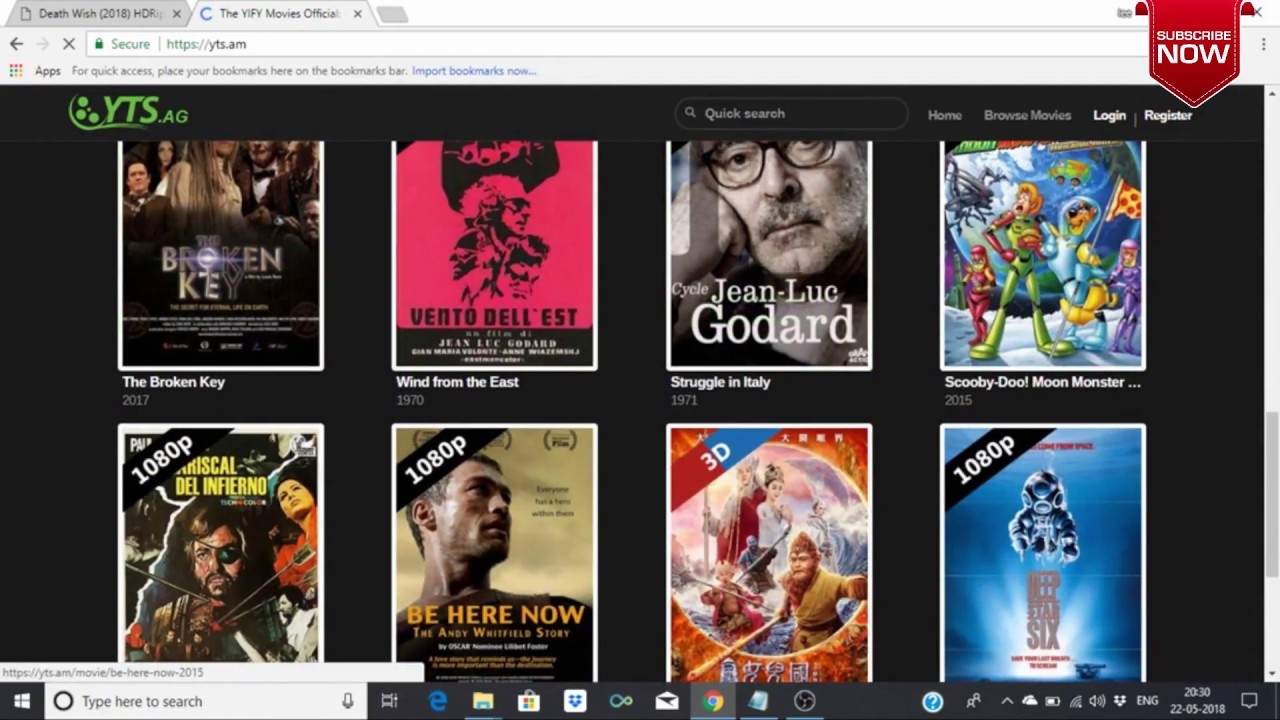Viewport: 1280px width, 720px height.
Task: Go back in browser history
Action: pyautogui.click(x=16, y=44)
